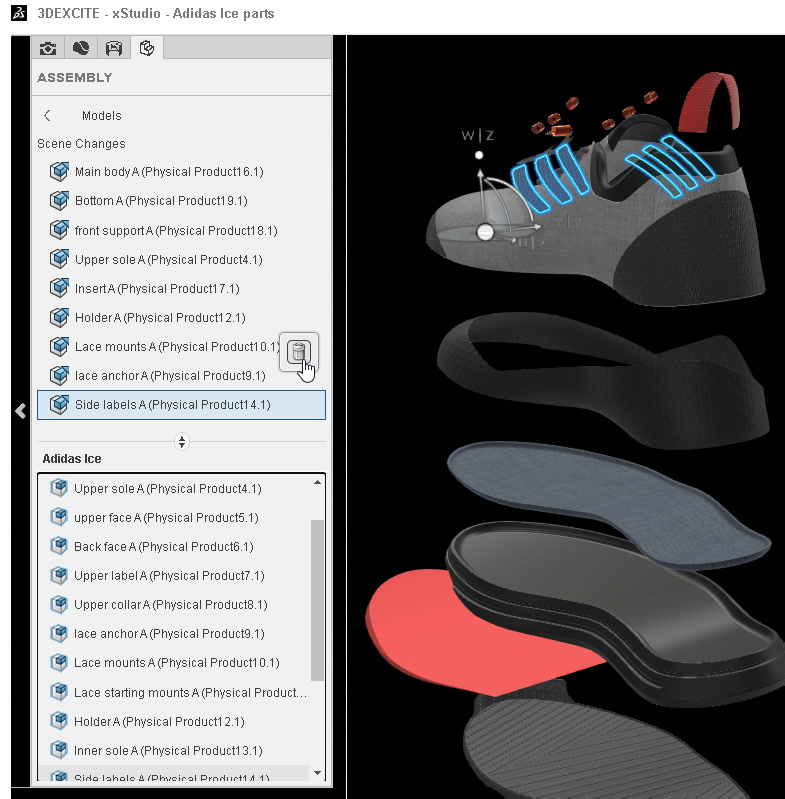Select Inner sole A (Physical Product13.1)
The height and width of the screenshot is (799, 785).
click(174, 751)
